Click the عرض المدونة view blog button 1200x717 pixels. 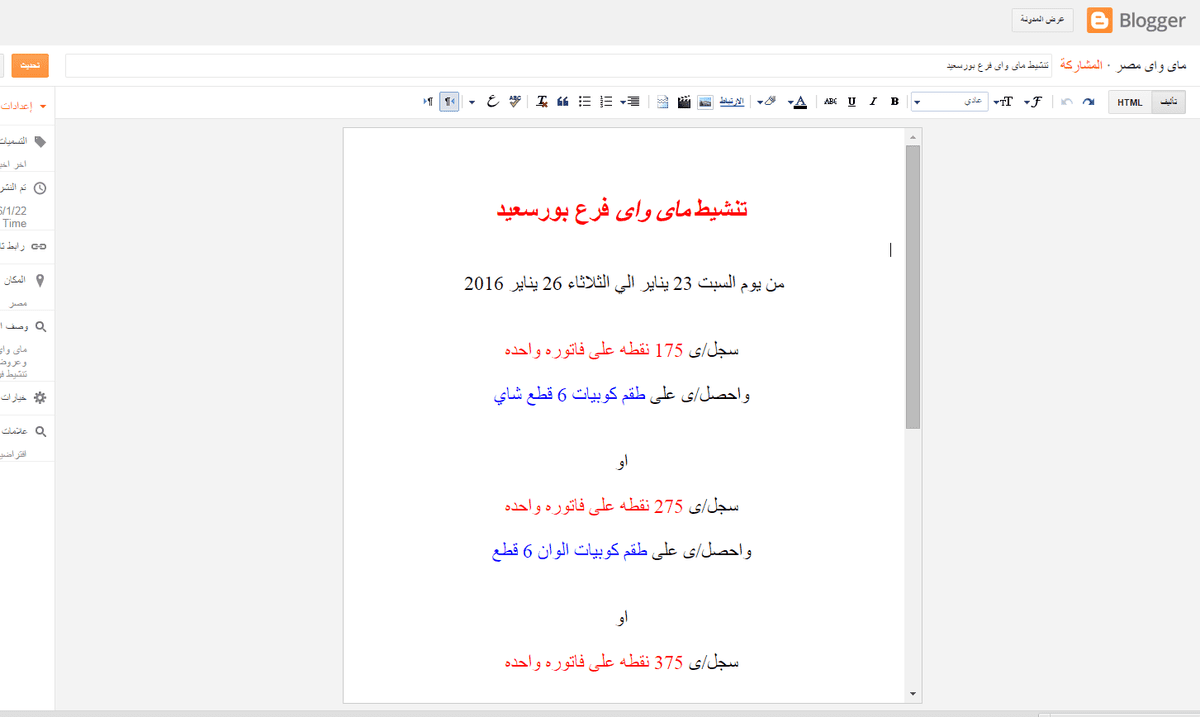(1043, 19)
